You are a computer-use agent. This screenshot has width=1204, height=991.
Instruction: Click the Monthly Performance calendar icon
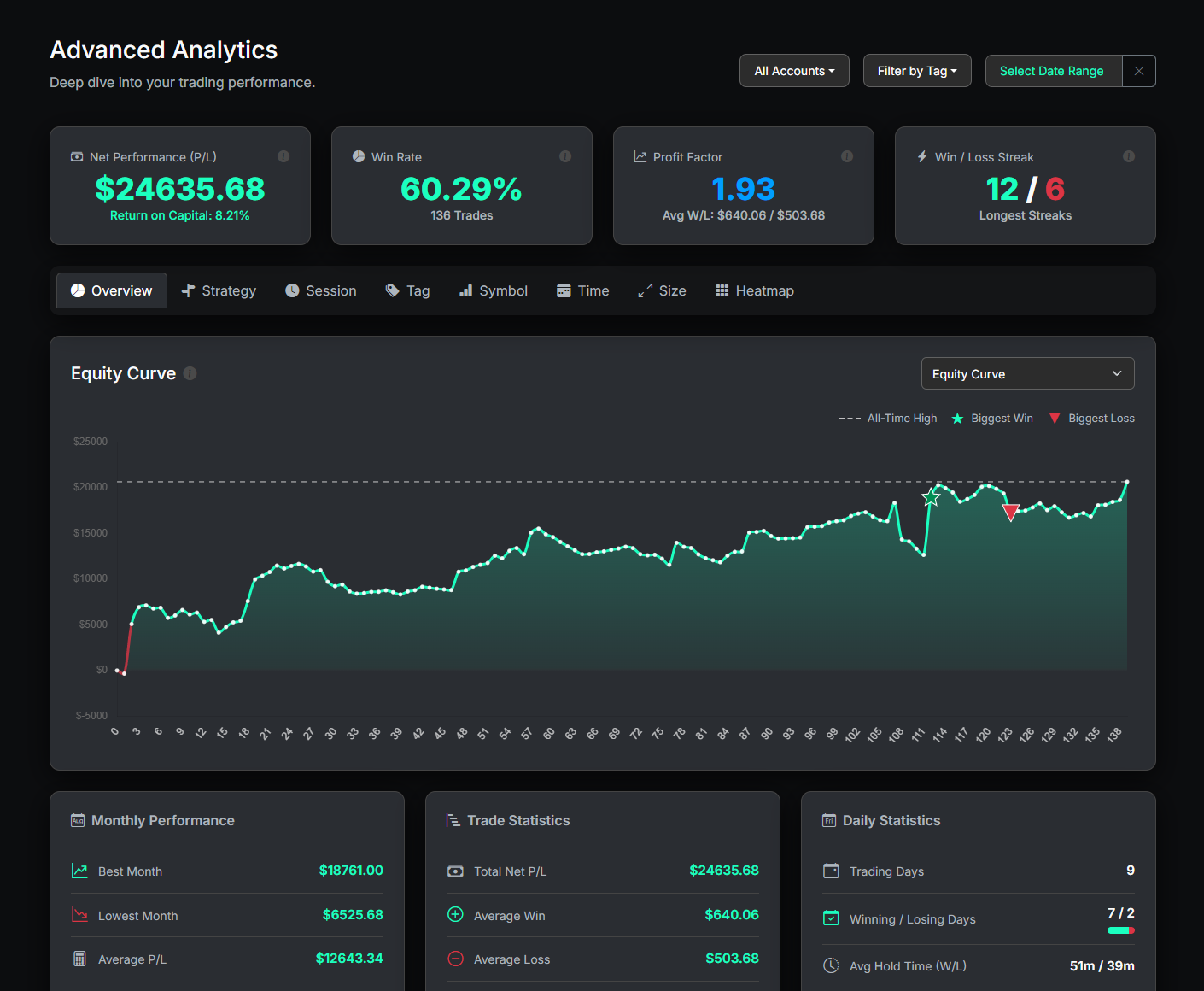(x=77, y=819)
